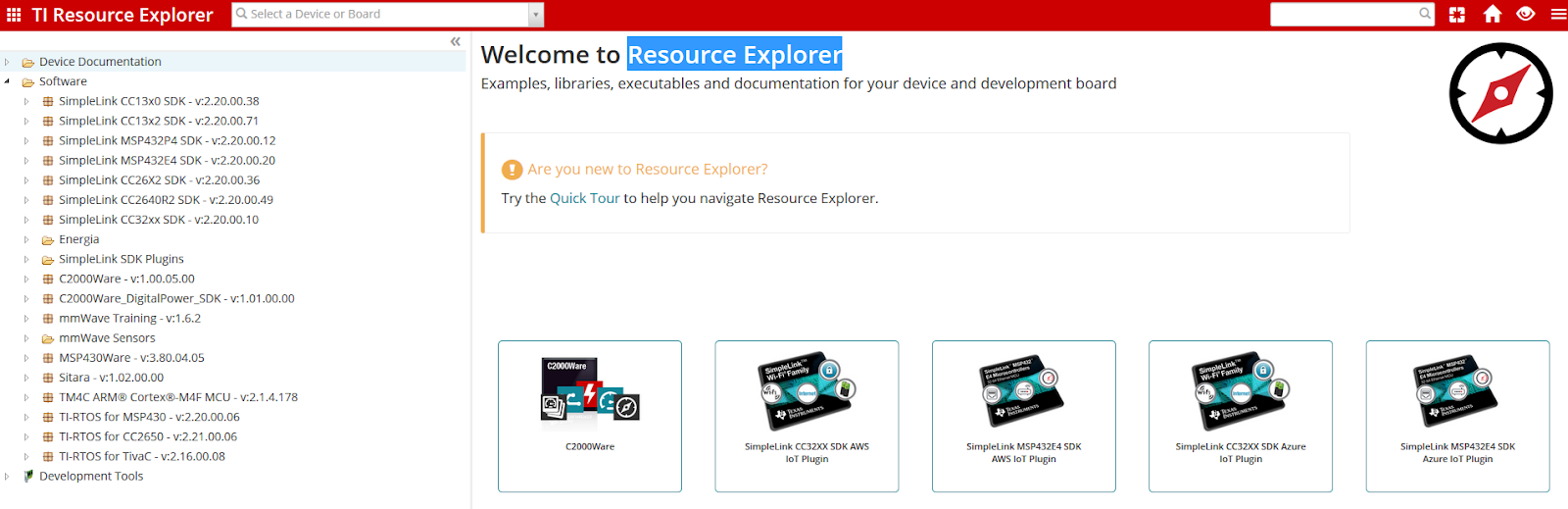This screenshot has width=1568, height=509.
Task: Click package icon for SimpleLink CC13x2 SDK
Action: click(48, 122)
